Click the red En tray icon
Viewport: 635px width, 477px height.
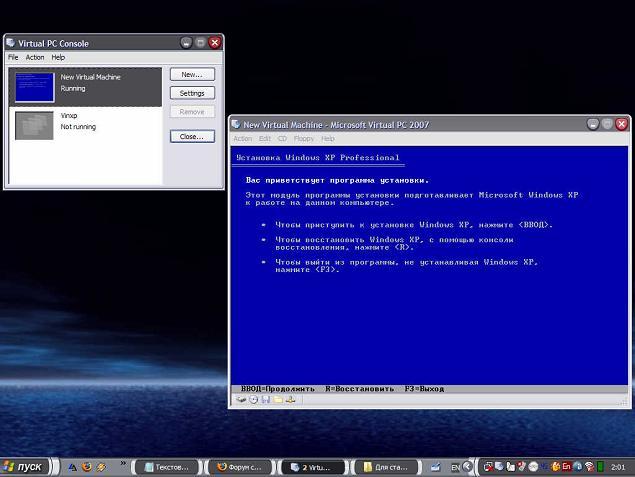(566, 466)
